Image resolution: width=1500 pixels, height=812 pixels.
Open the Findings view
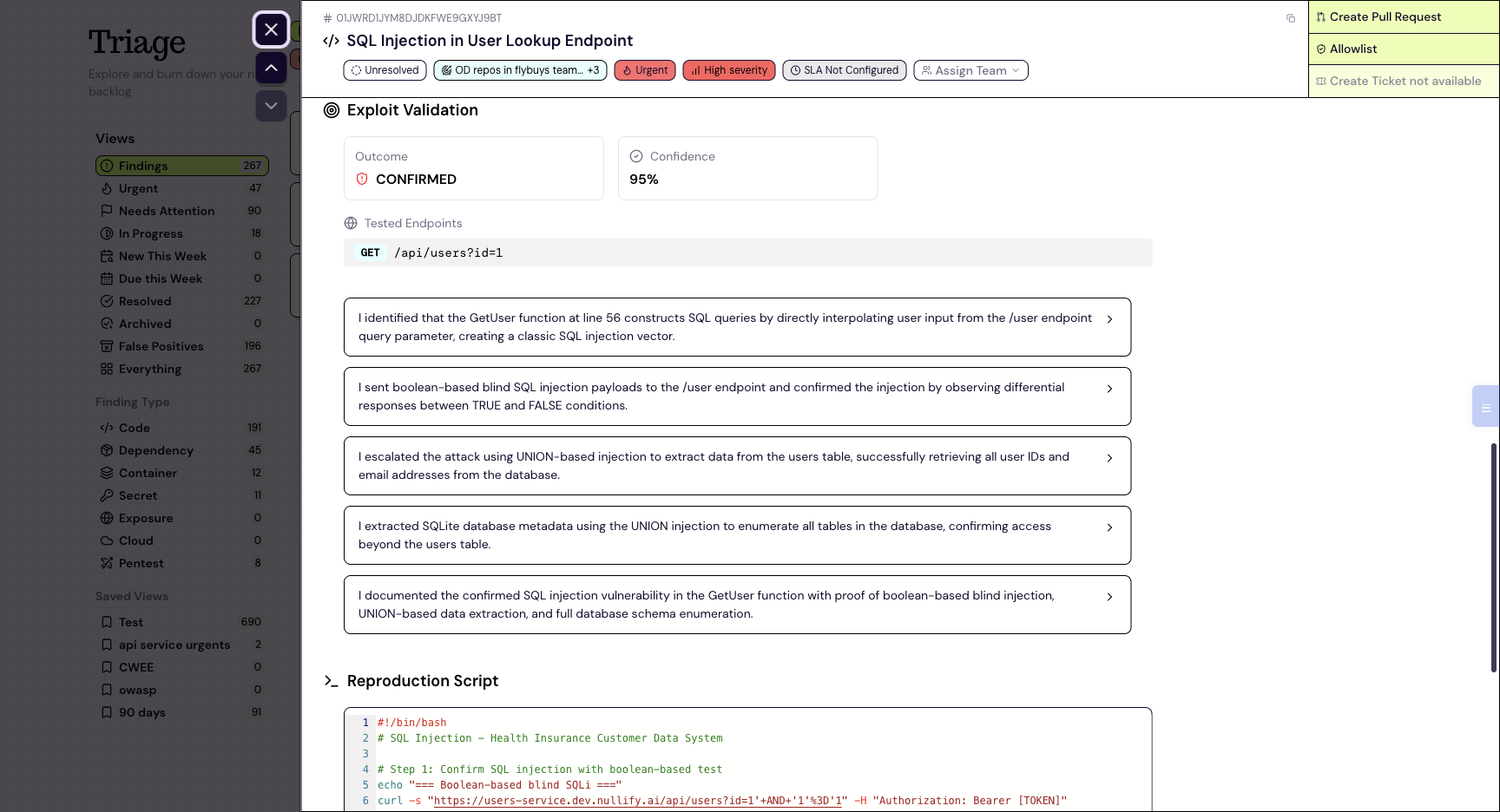pos(181,166)
